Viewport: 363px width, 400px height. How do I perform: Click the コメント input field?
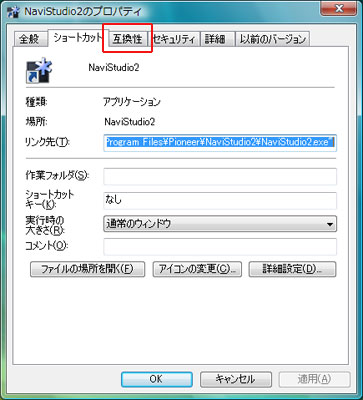pyautogui.click(x=220, y=246)
